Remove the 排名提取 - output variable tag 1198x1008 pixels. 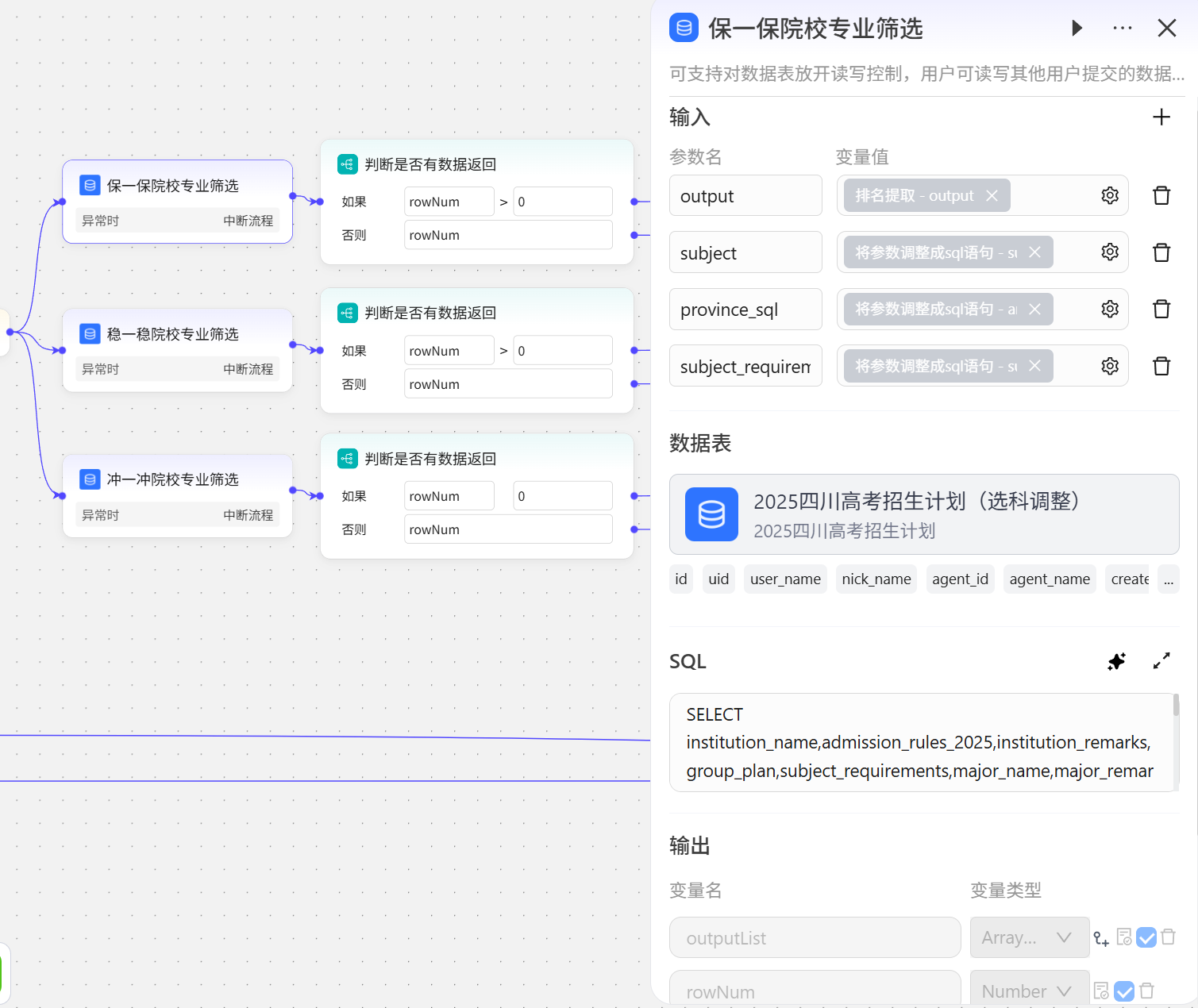[992, 196]
